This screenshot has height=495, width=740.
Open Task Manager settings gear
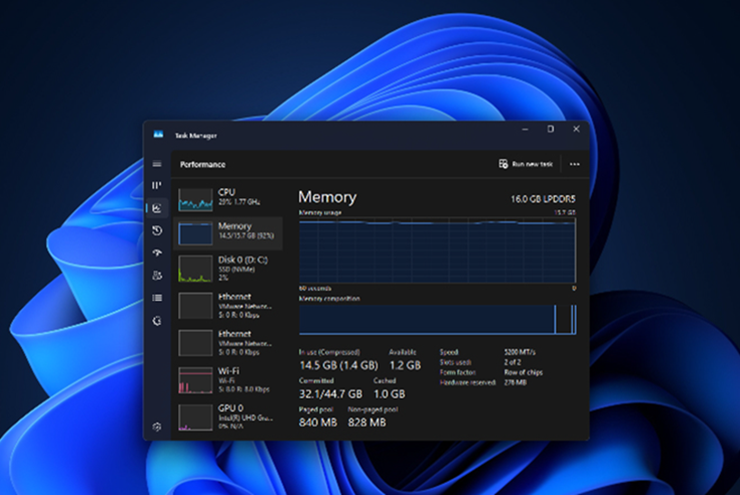click(x=157, y=427)
